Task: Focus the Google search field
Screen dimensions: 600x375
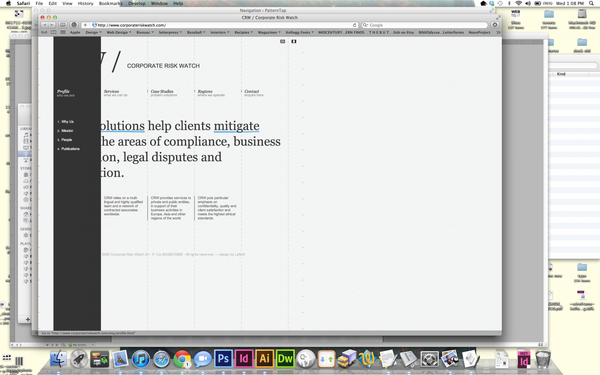Action: coord(425,25)
